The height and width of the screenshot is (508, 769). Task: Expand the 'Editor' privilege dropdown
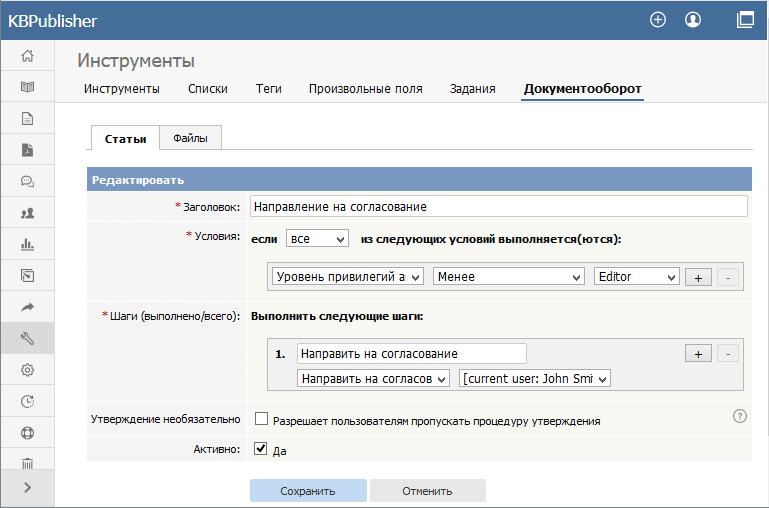pos(636,276)
